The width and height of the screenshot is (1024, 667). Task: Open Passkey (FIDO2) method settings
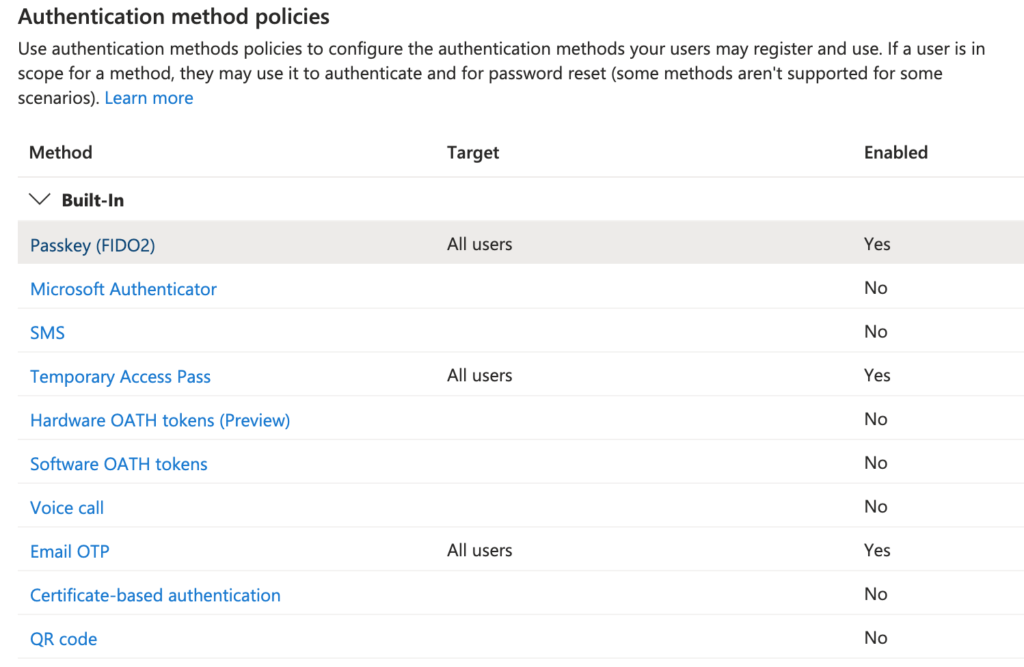pos(92,245)
